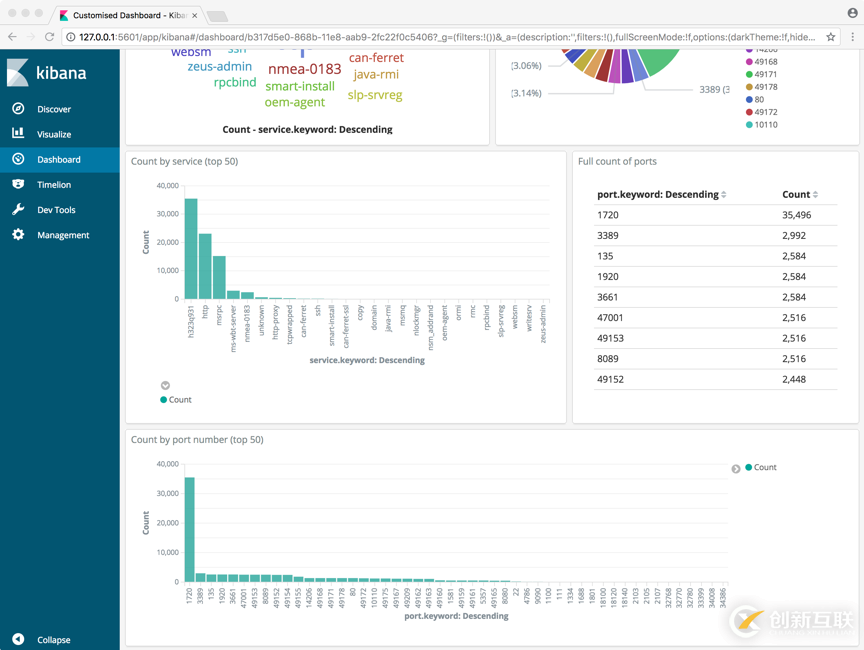The width and height of the screenshot is (864, 650).
Task: Open the Discover page icon
Action: (x=18, y=109)
